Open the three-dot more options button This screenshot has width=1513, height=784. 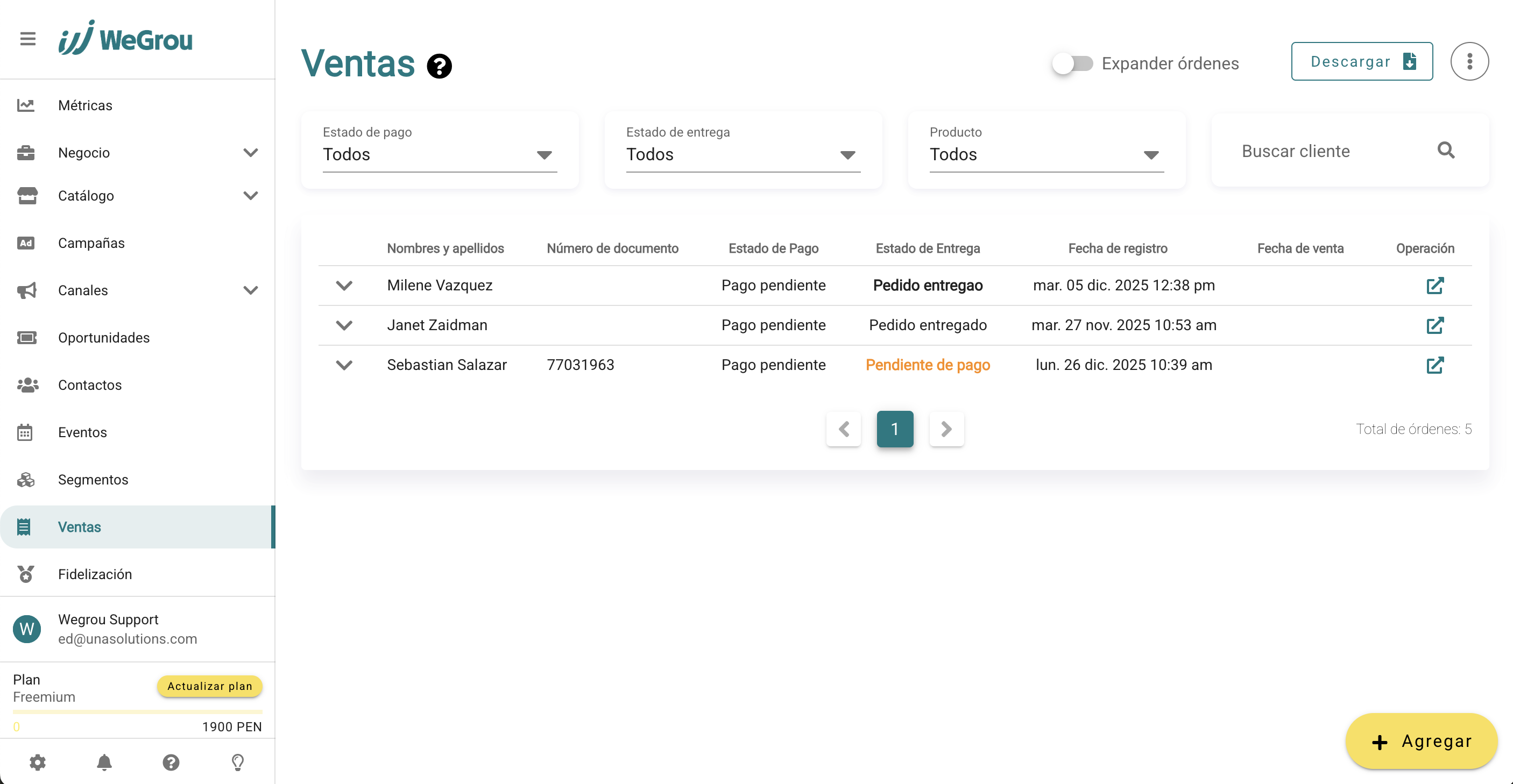(1469, 62)
